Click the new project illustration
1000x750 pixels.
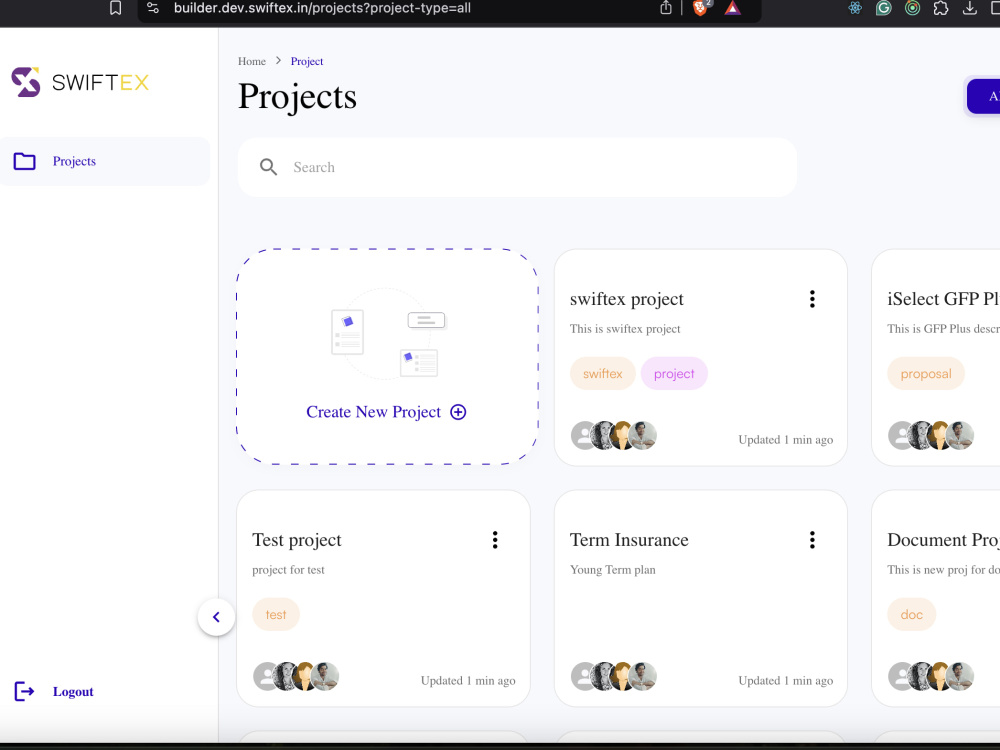click(387, 335)
